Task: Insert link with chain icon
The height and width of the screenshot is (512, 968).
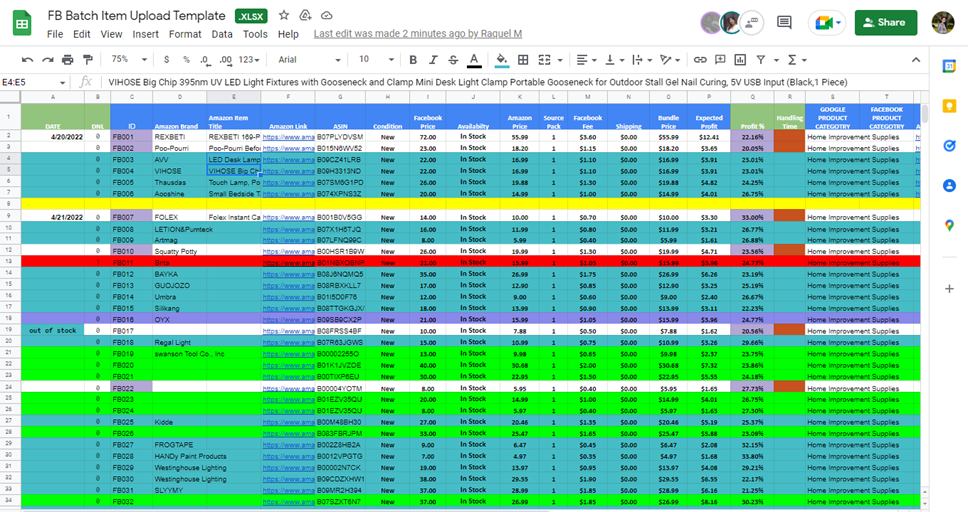Action: (x=700, y=60)
